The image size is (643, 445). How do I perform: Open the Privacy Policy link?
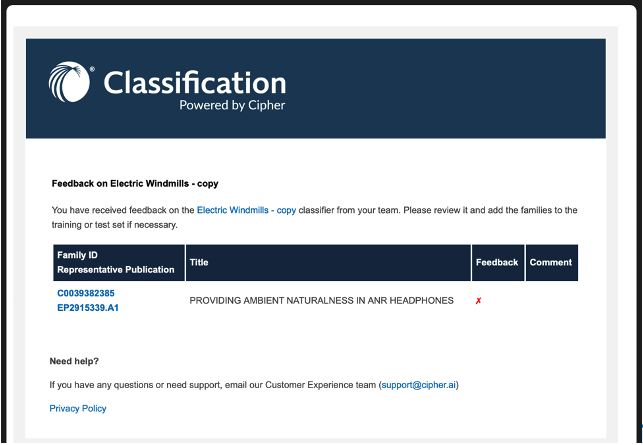tap(78, 408)
